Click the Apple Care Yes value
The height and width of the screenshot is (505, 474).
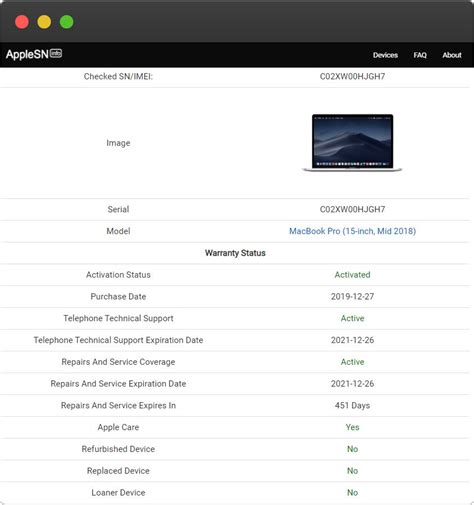pos(352,427)
